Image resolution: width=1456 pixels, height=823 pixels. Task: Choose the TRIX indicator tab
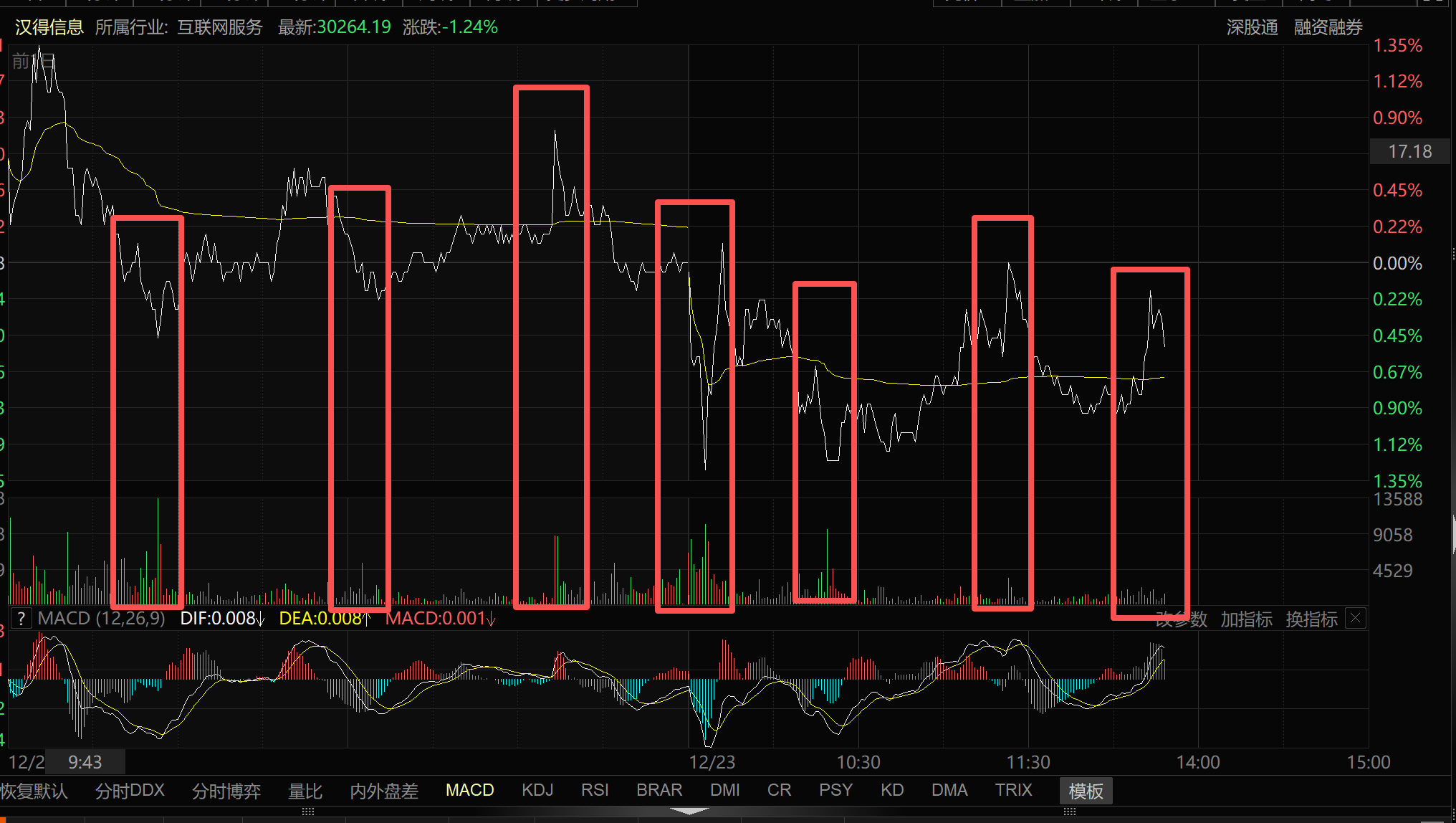[1013, 790]
